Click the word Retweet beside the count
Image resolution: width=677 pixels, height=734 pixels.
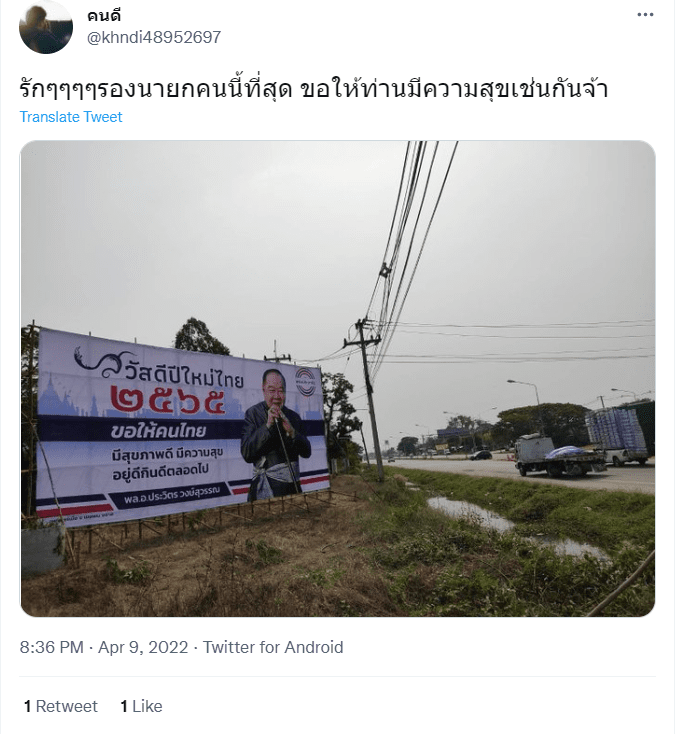(x=67, y=706)
